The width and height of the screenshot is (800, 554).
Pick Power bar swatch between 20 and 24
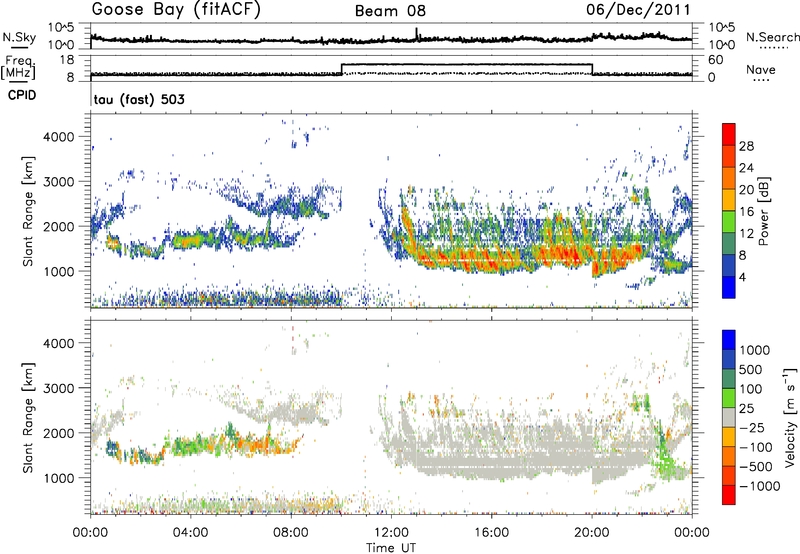tap(729, 179)
